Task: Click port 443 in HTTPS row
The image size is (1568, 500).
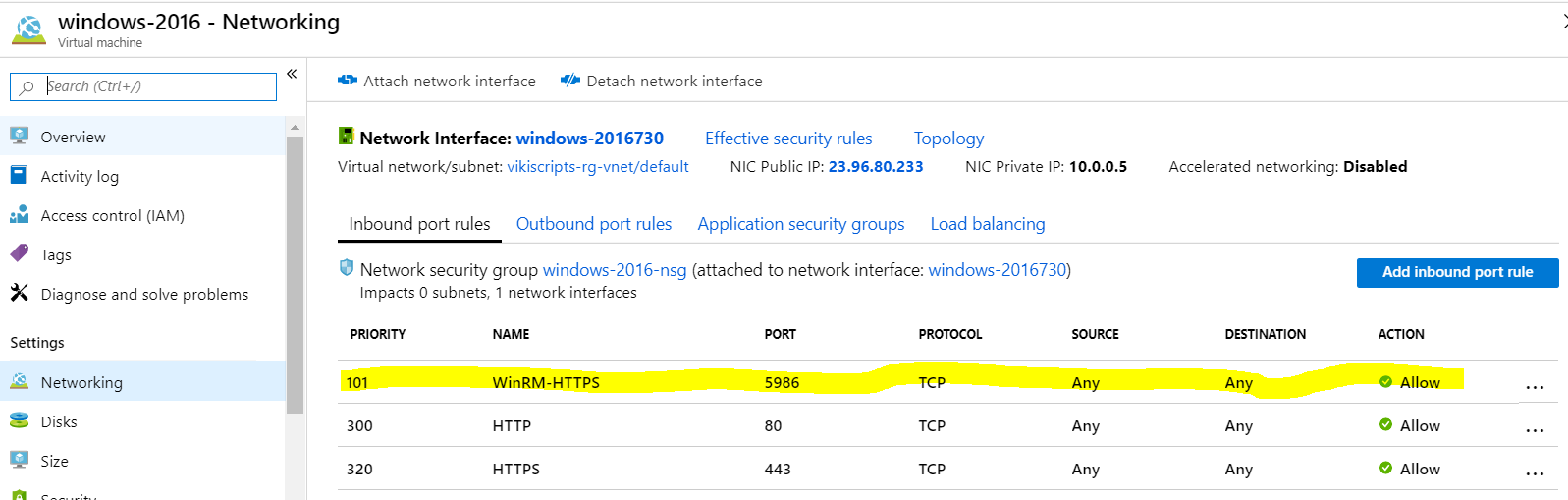Action: 778,470
